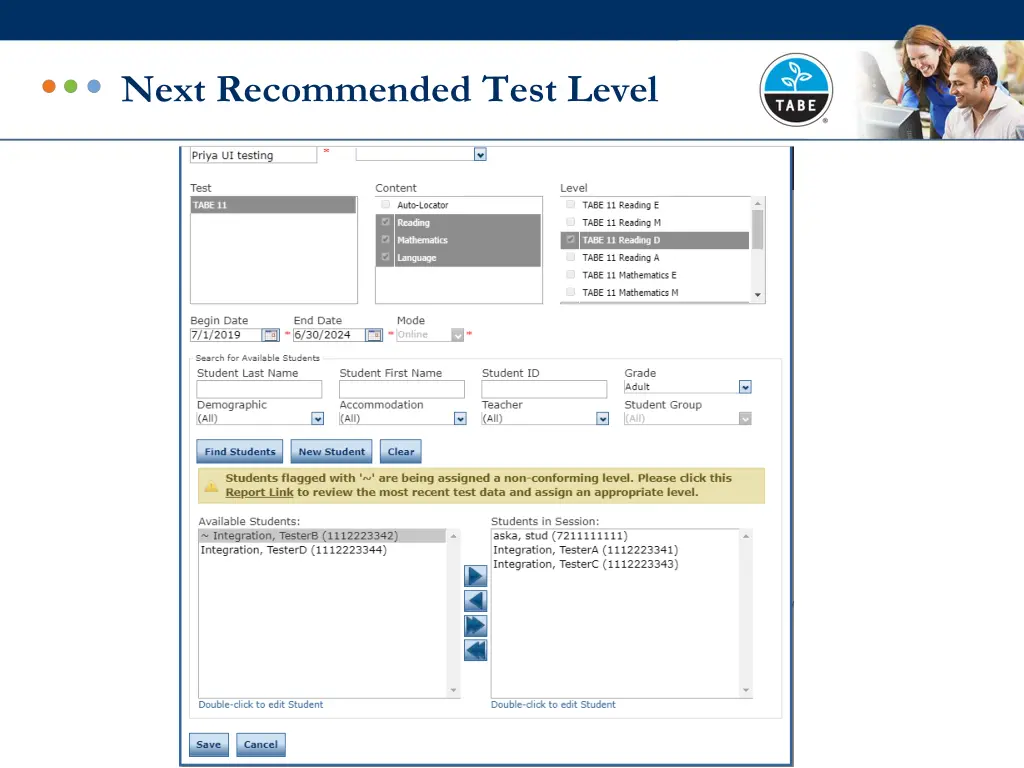
Task: Toggle the Auto-Locator checkbox
Action: pos(385,204)
